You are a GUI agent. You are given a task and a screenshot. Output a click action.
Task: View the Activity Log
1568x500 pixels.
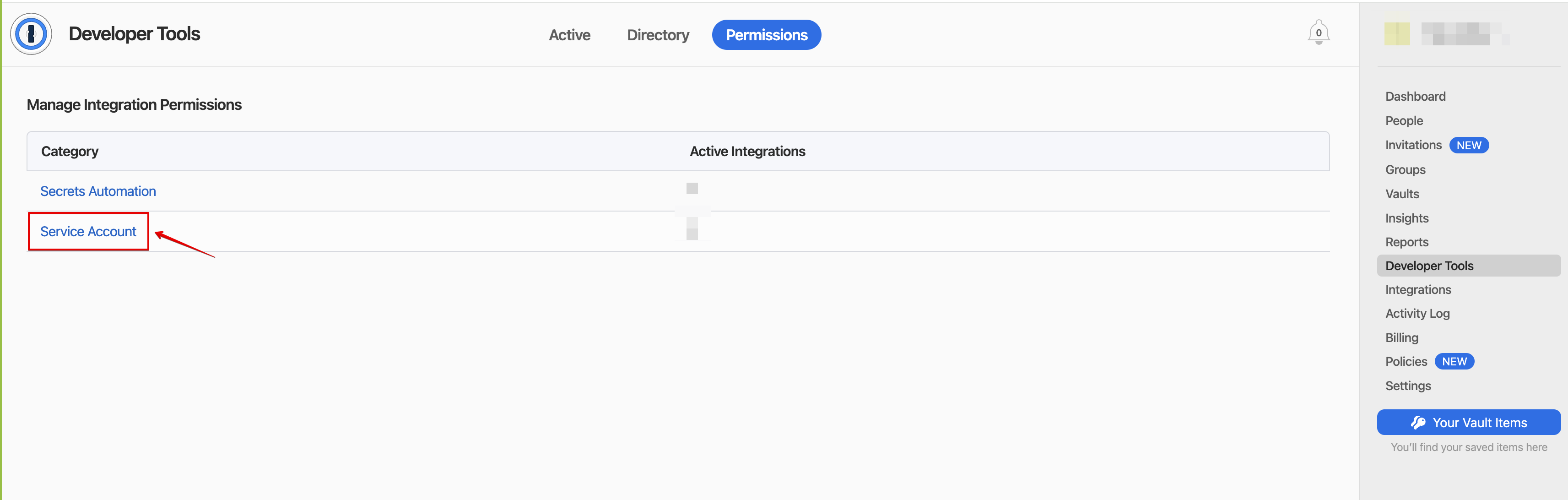(x=1417, y=313)
